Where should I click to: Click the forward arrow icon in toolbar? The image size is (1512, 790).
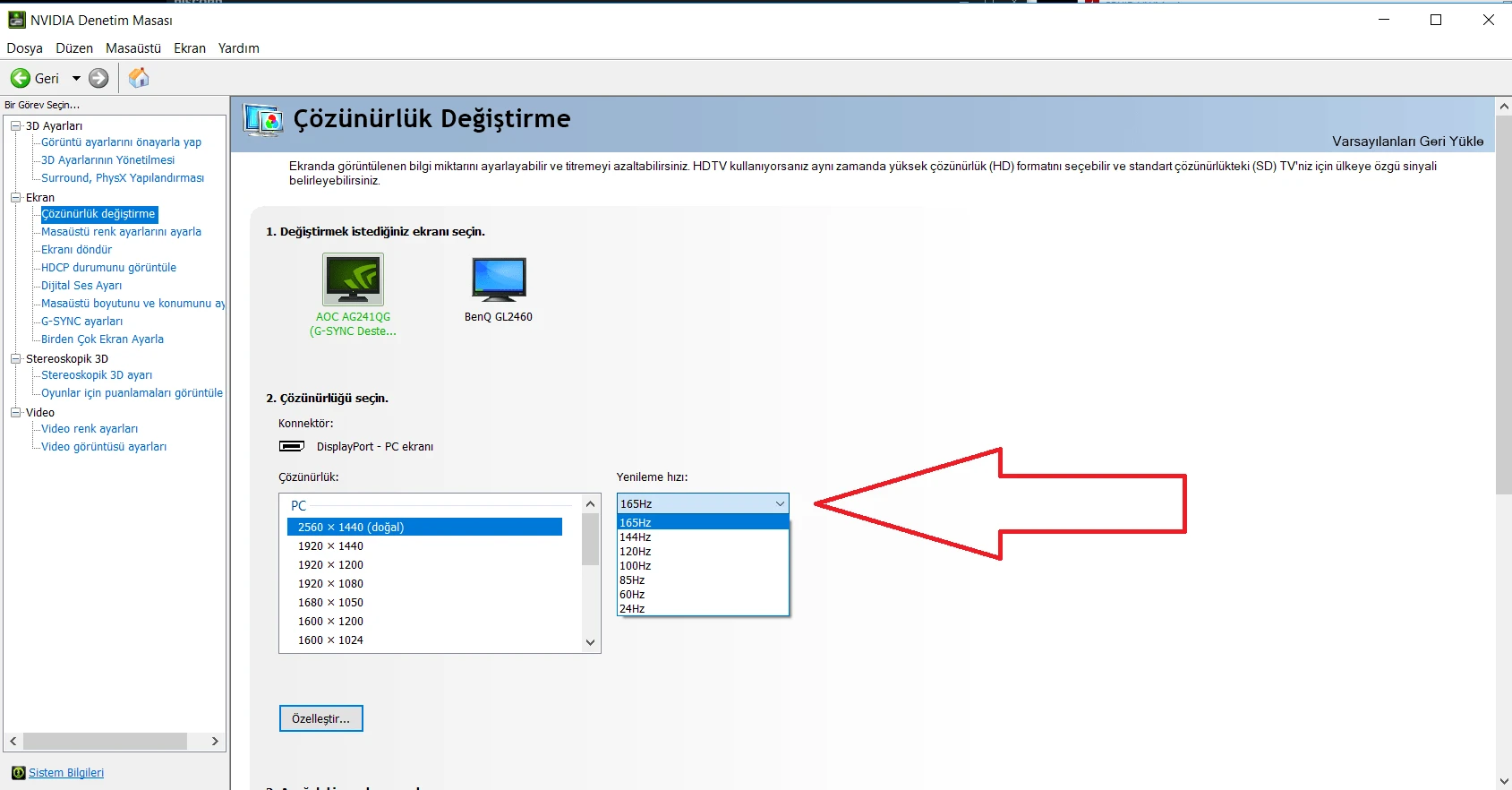(98, 78)
